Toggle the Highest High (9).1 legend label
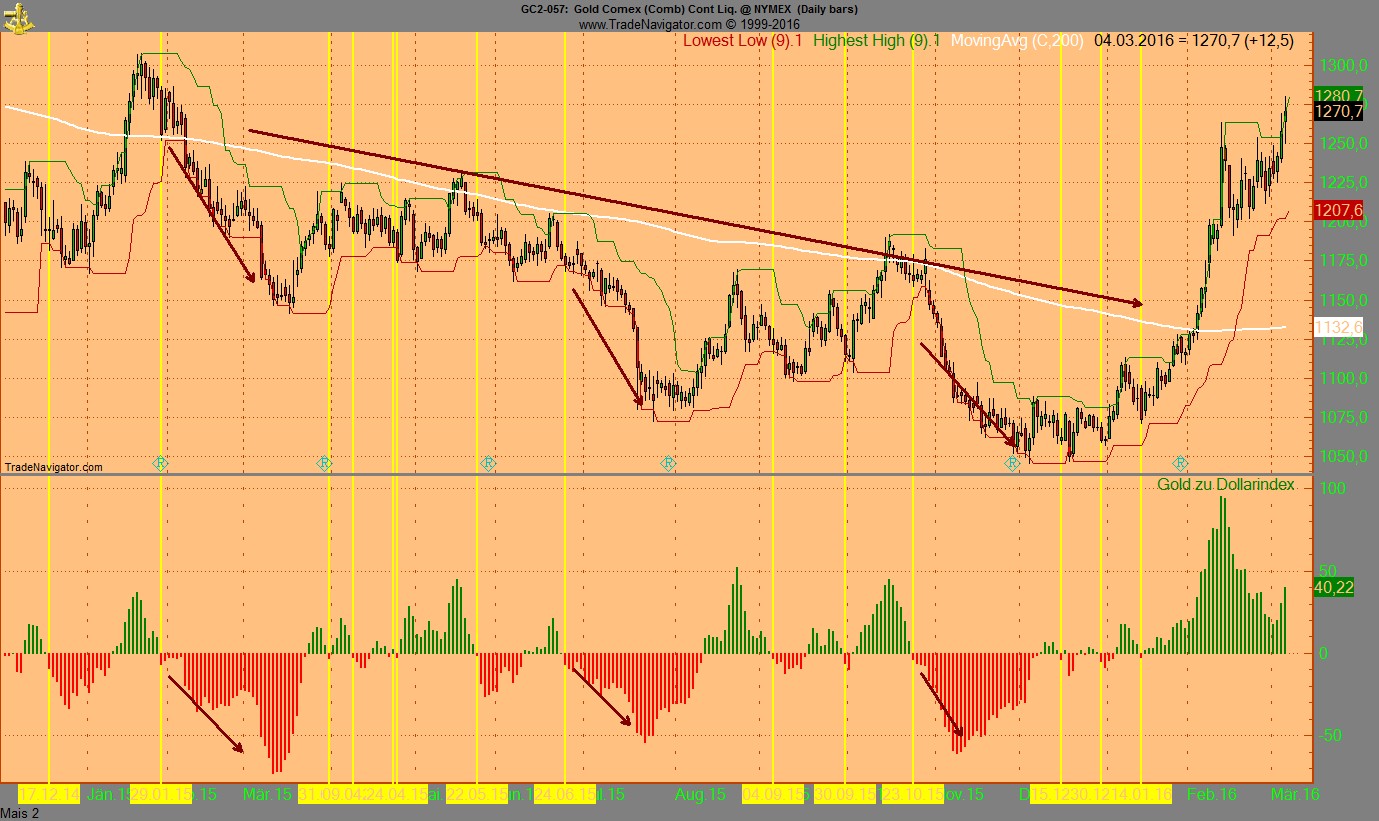This screenshot has height=821, width=1379. coord(876,41)
